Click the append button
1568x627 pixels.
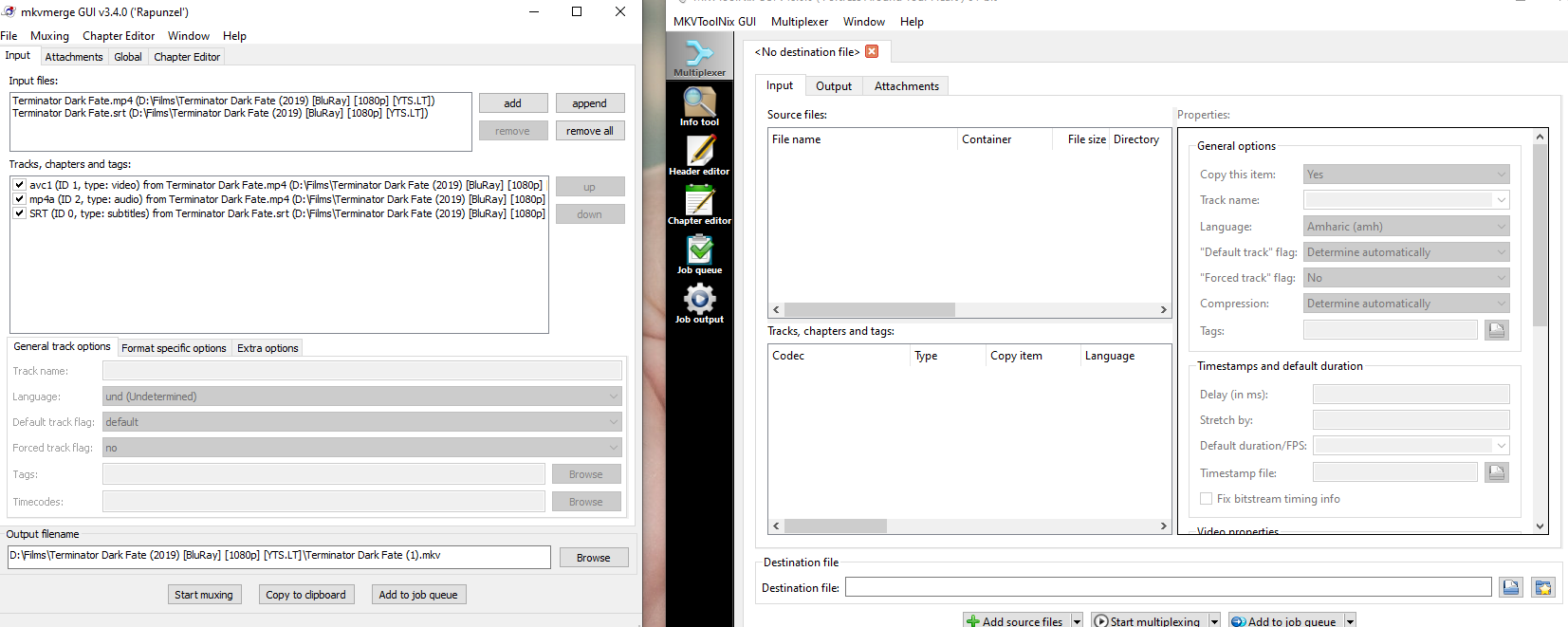590,103
